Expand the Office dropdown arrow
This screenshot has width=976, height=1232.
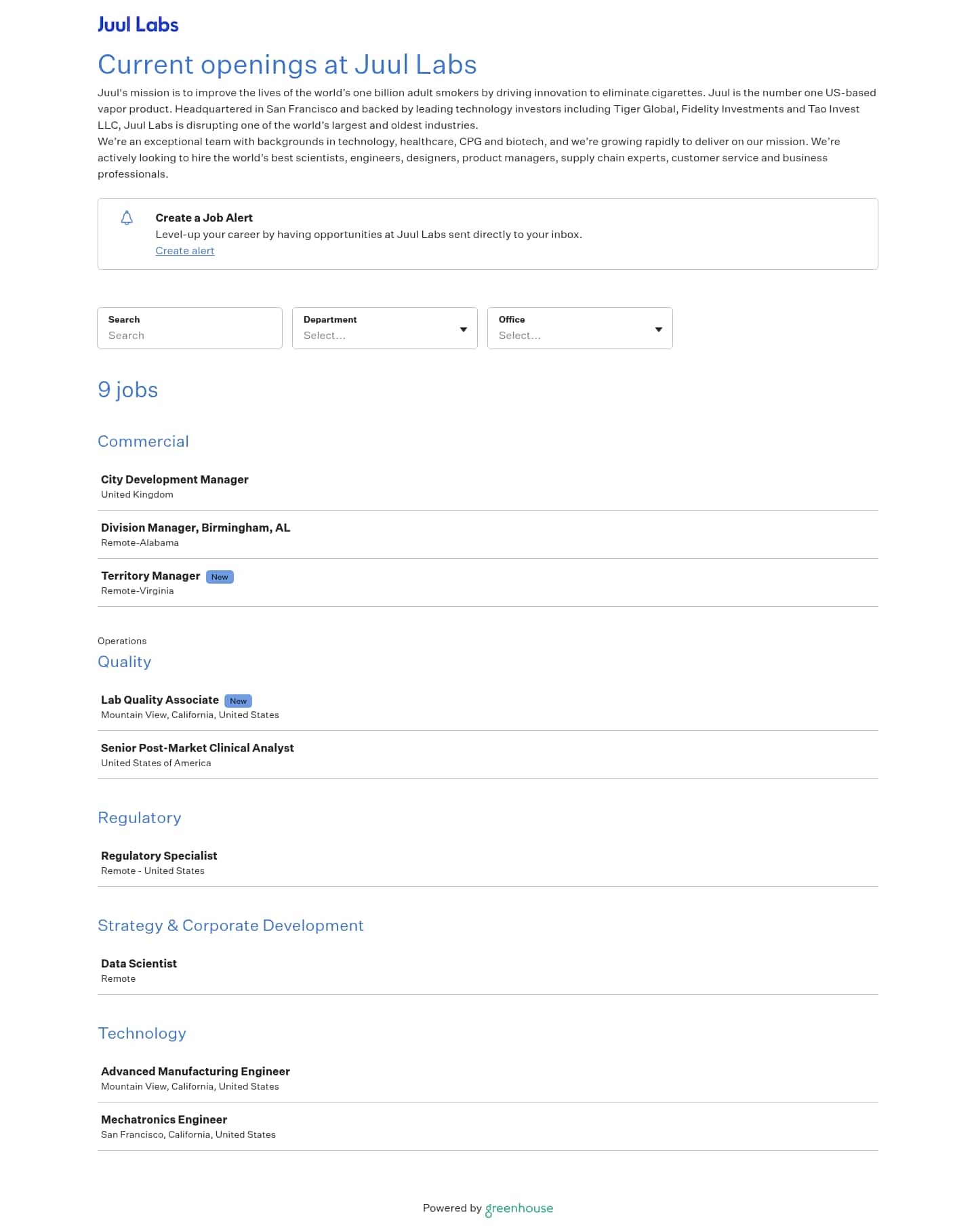658,330
